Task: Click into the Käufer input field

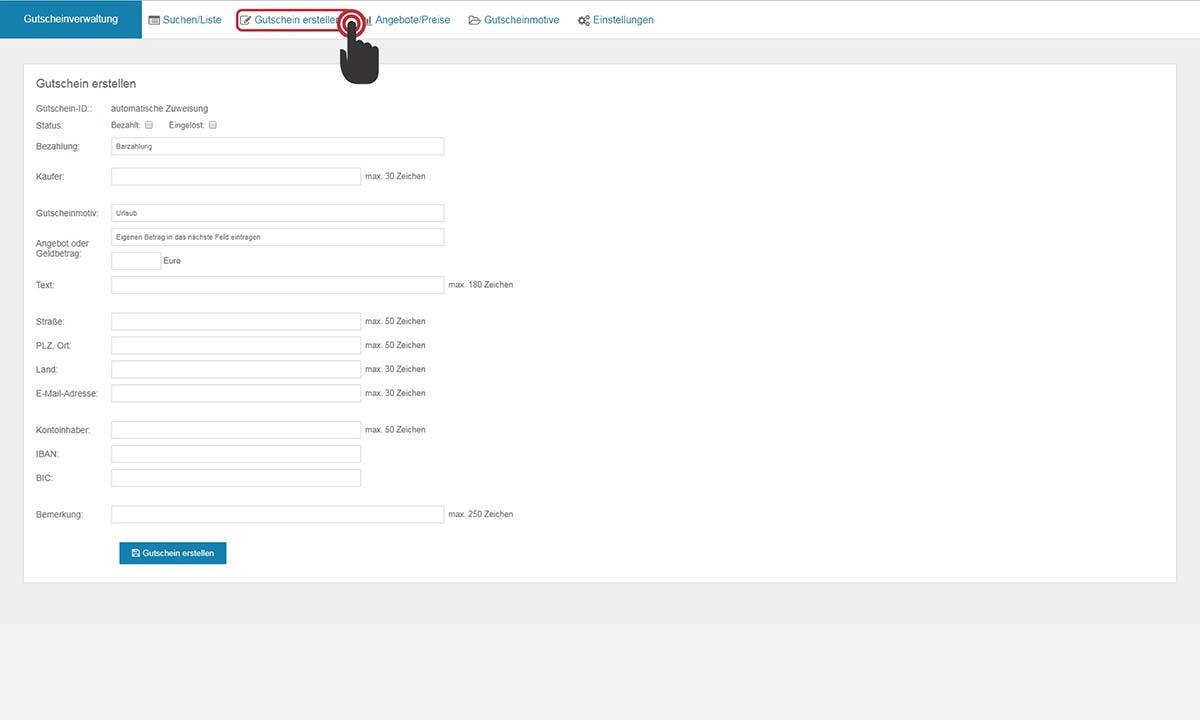Action: (235, 176)
